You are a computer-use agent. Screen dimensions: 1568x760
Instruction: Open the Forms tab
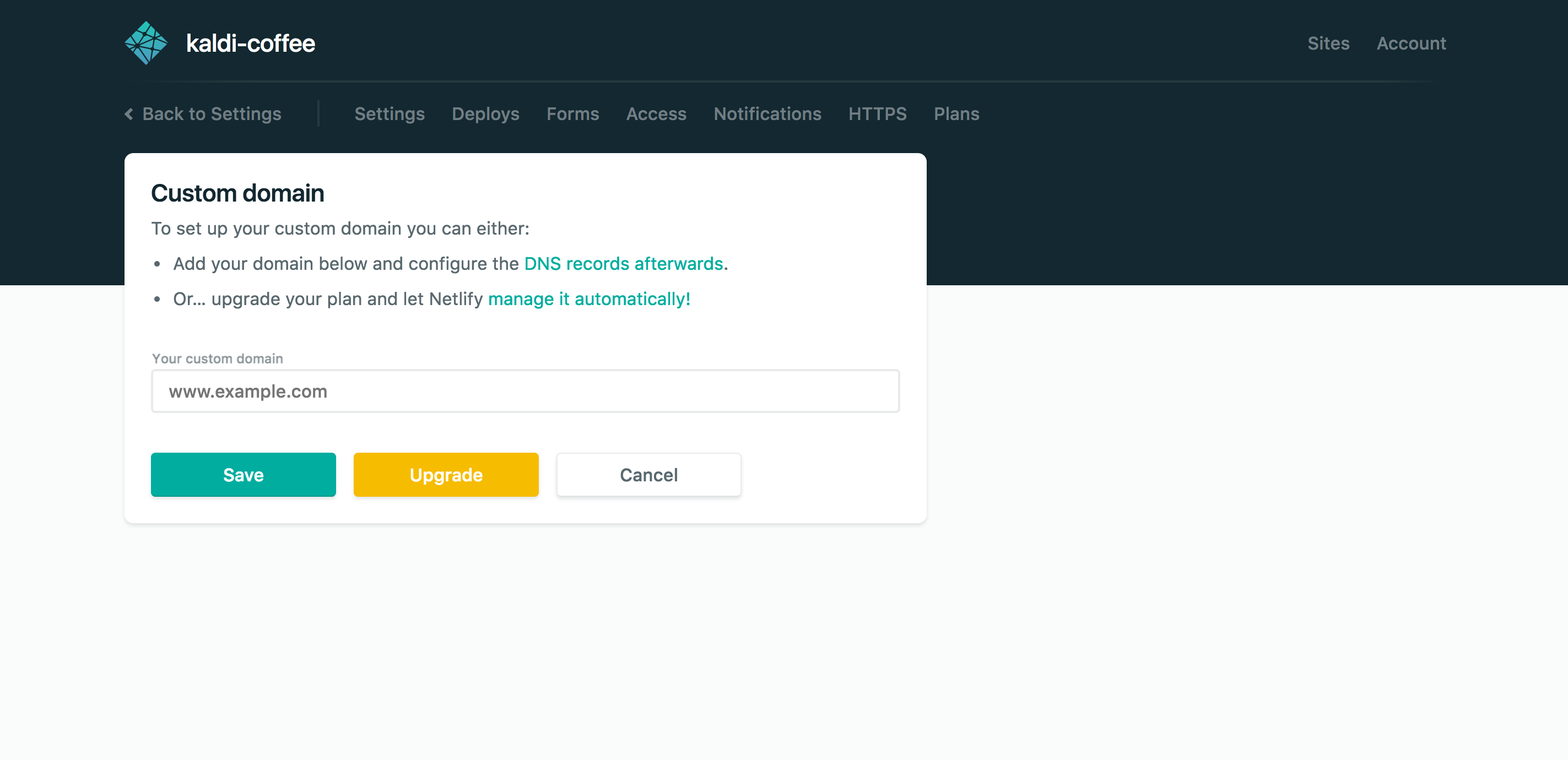(572, 114)
